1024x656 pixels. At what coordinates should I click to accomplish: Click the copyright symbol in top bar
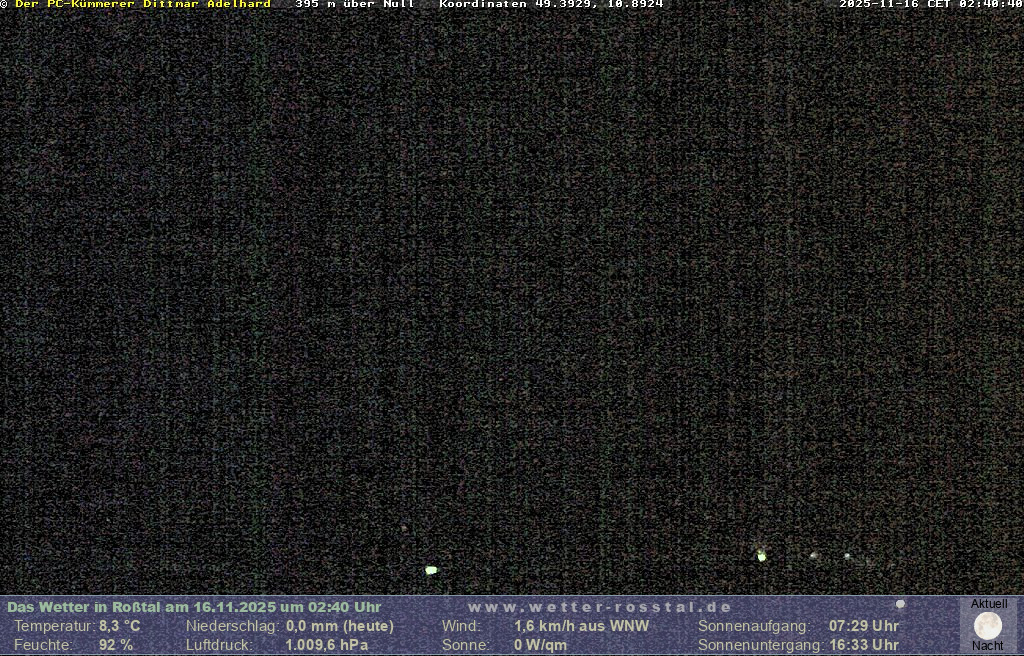pyautogui.click(x=4, y=4)
